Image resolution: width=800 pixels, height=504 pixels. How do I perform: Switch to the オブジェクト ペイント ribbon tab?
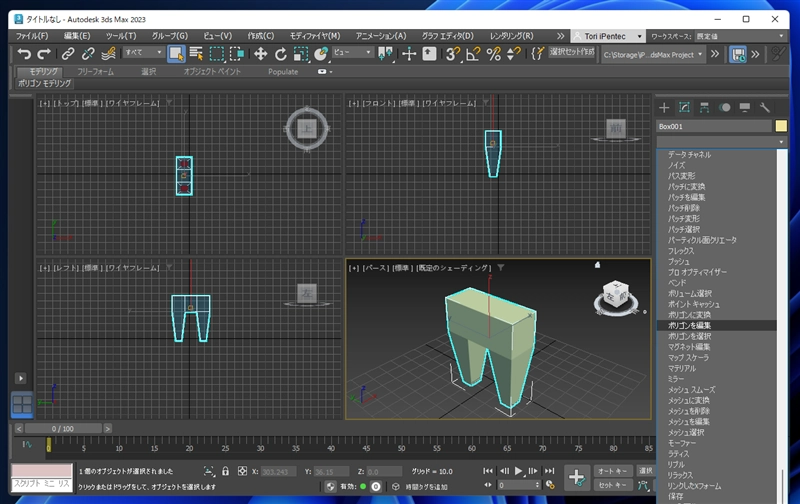(212, 72)
